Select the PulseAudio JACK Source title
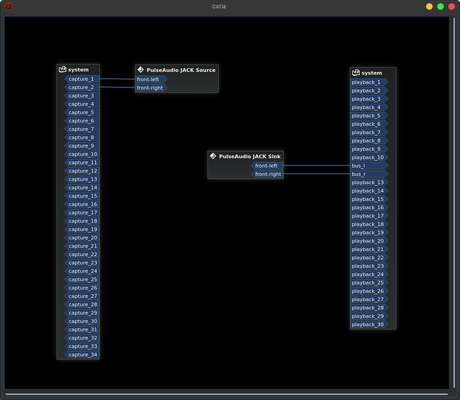The width and height of the screenshot is (460, 400). (181, 70)
